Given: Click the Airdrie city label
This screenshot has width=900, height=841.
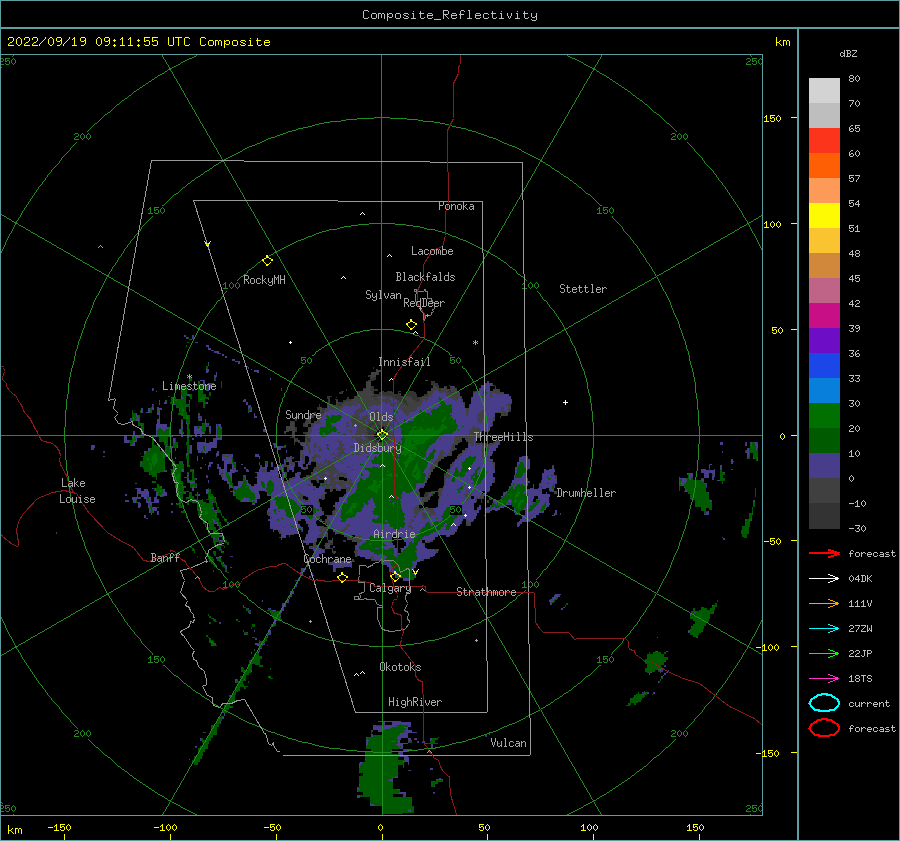Looking at the screenshot, I should [394, 534].
